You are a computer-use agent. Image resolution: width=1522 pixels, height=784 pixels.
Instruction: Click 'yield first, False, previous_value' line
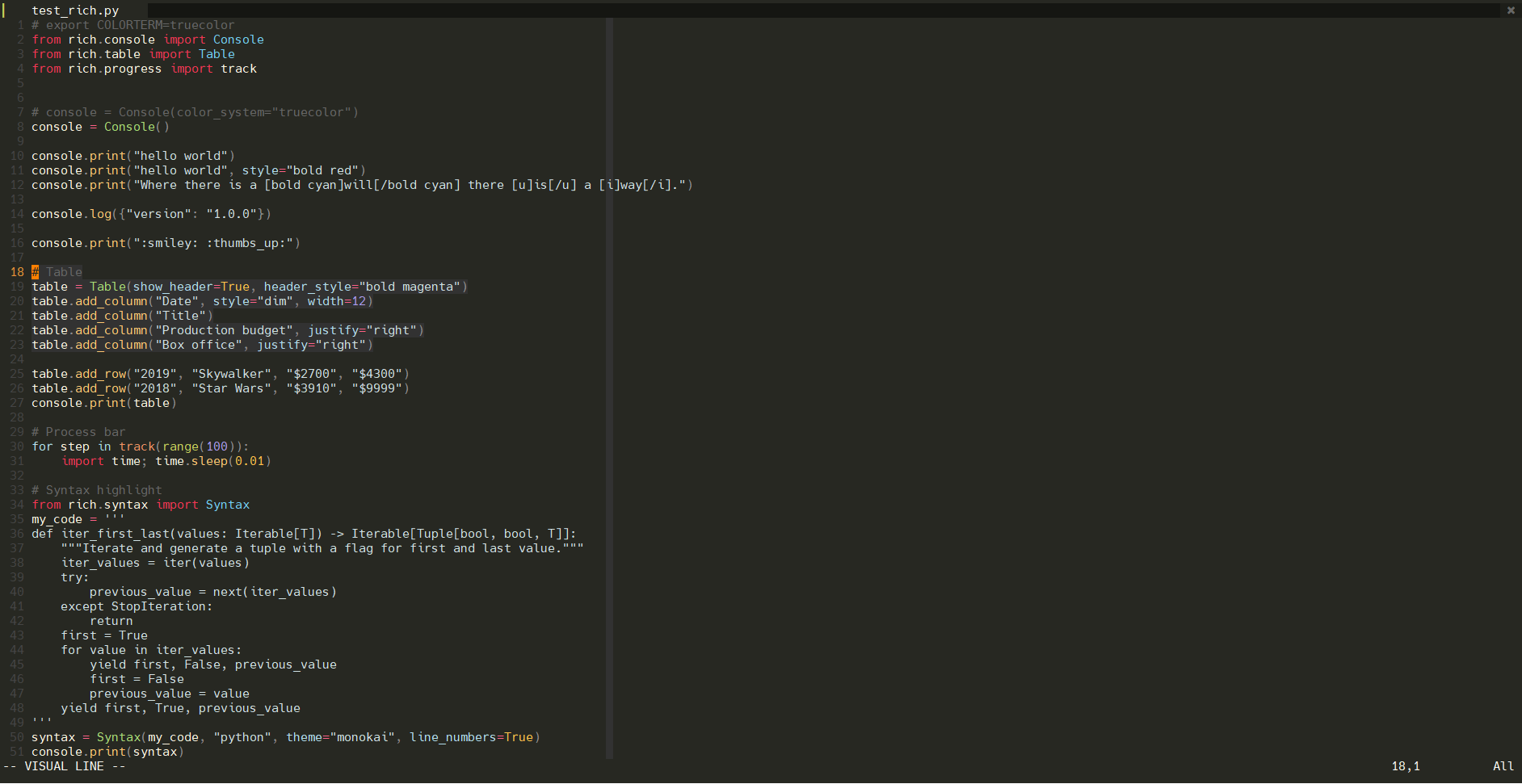click(213, 665)
